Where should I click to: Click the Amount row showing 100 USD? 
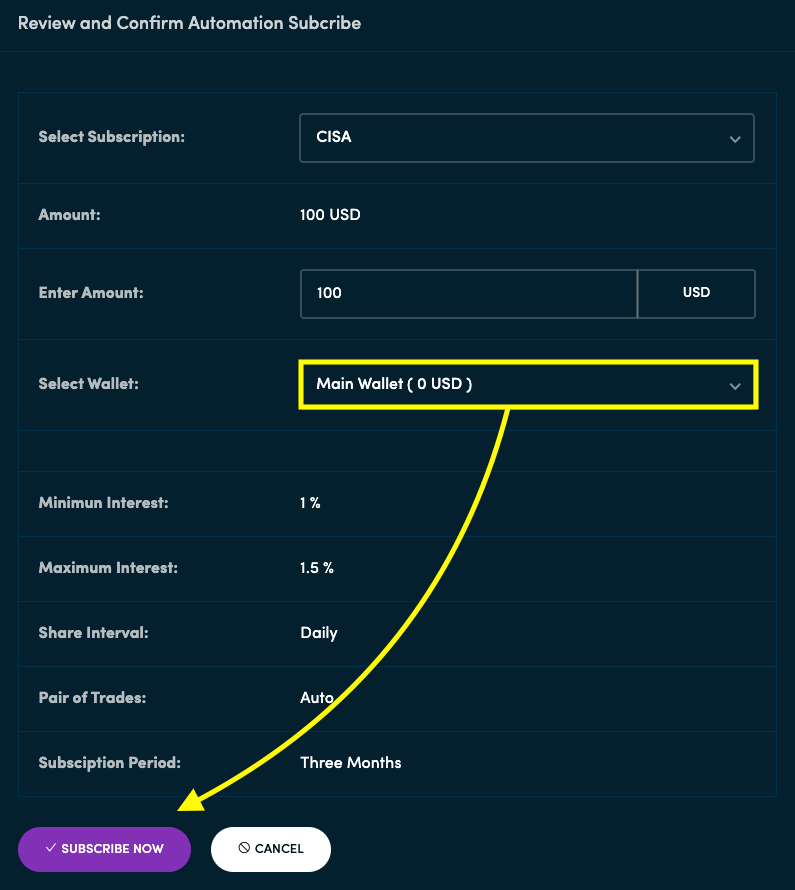pyautogui.click(x=330, y=214)
